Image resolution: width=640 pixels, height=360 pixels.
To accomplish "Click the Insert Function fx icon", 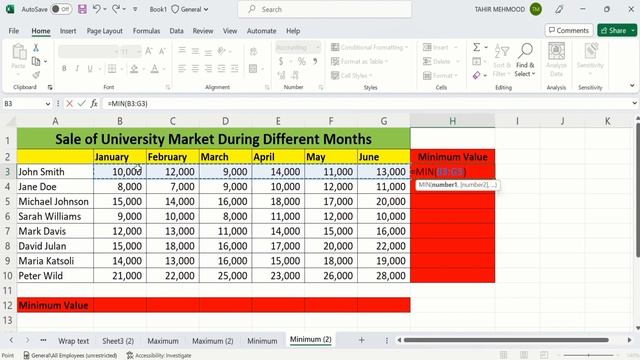I will tap(94, 104).
